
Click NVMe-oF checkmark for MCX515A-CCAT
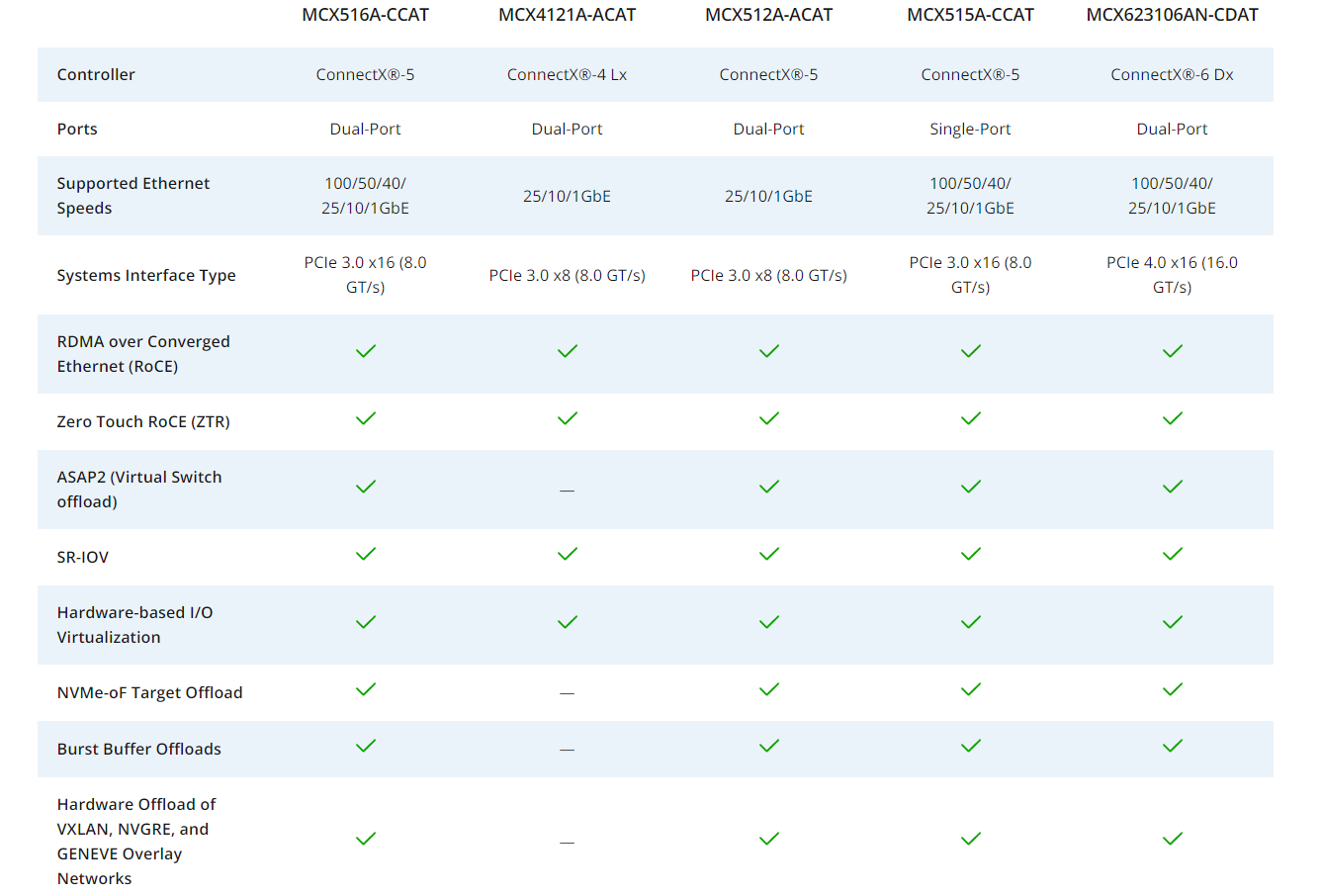click(971, 689)
